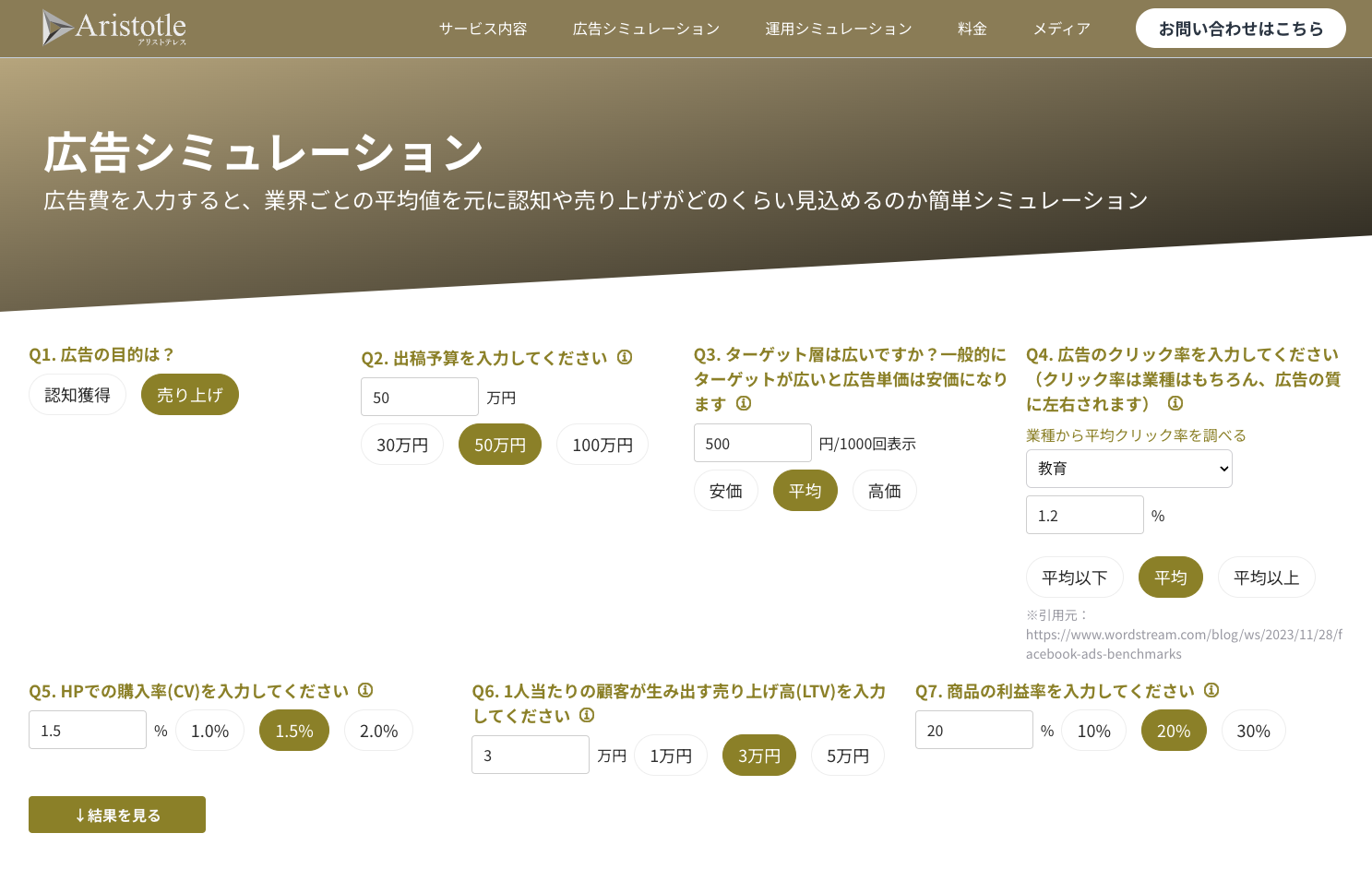Open info icon next to Q5 purchase rate

[x=365, y=690]
